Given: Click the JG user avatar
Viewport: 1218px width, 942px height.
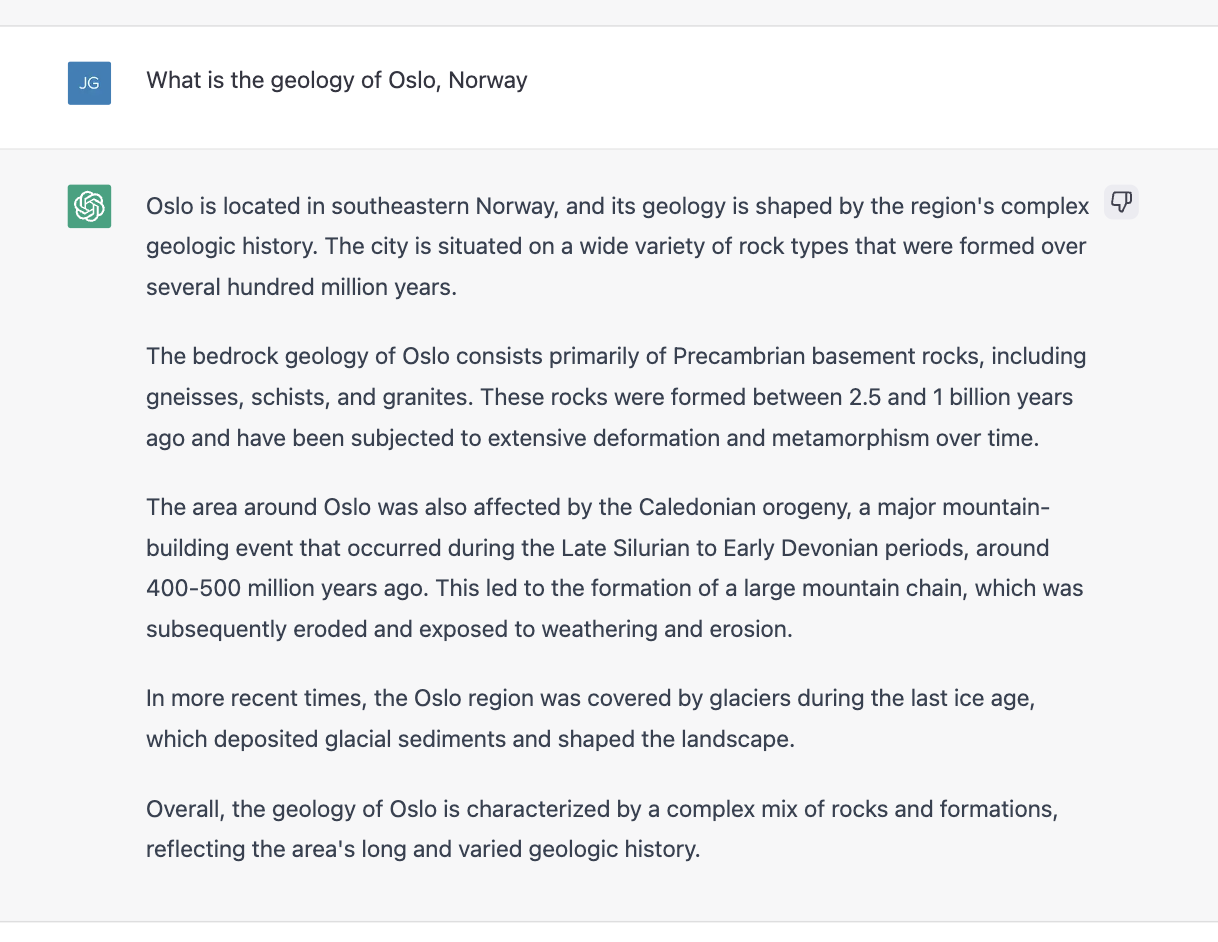Looking at the screenshot, I should (x=89, y=83).
